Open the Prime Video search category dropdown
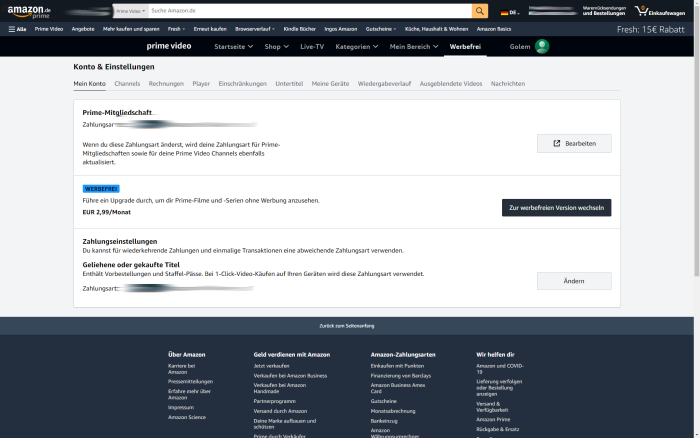700x438 pixels. 130,11
